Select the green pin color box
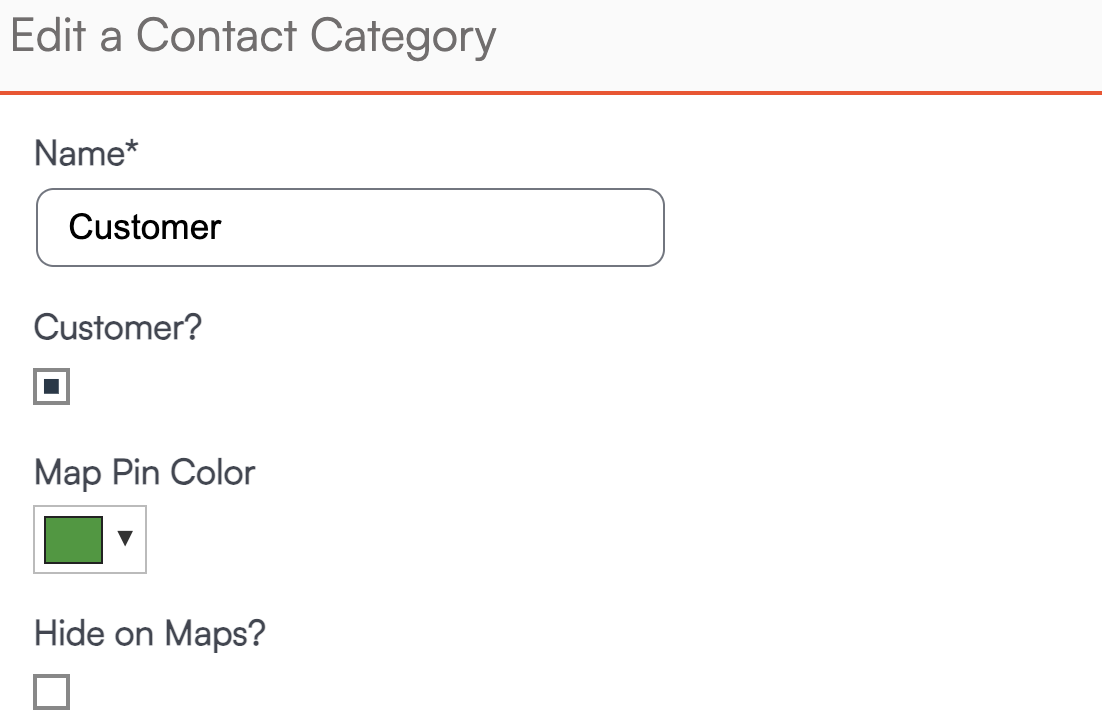The height and width of the screenshot is (724, 1102). pos(74,540)
